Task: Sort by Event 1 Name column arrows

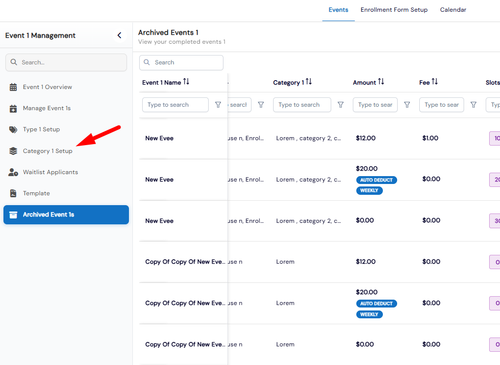Action: pos(186,81)
